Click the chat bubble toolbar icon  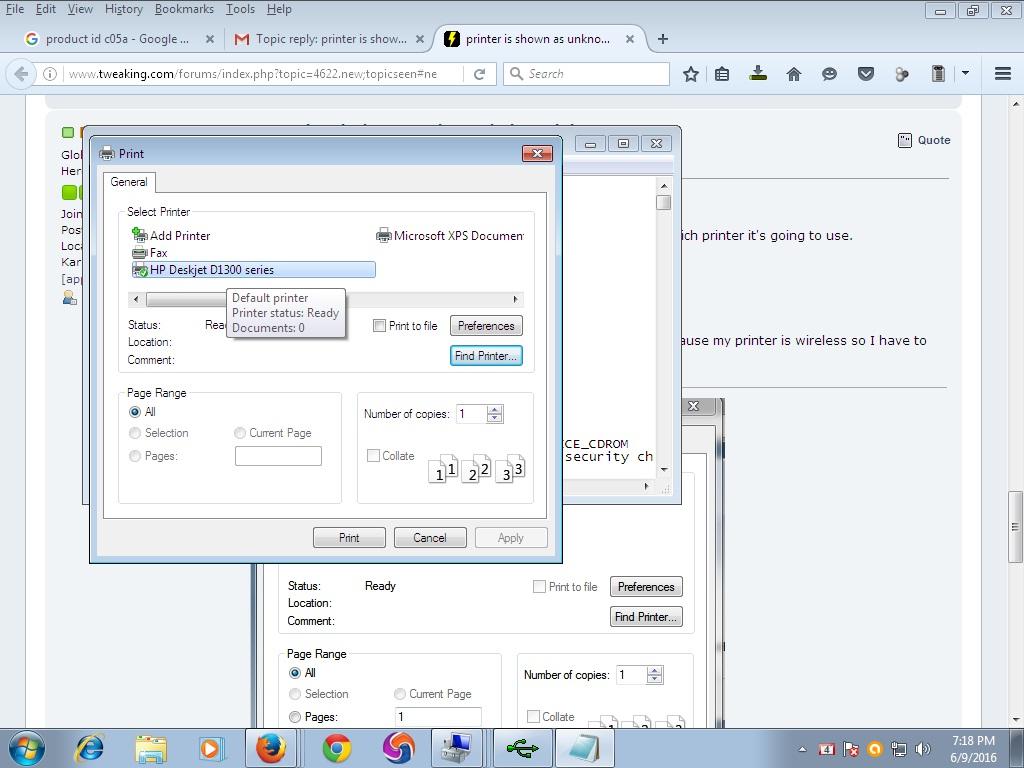(829, 74)
